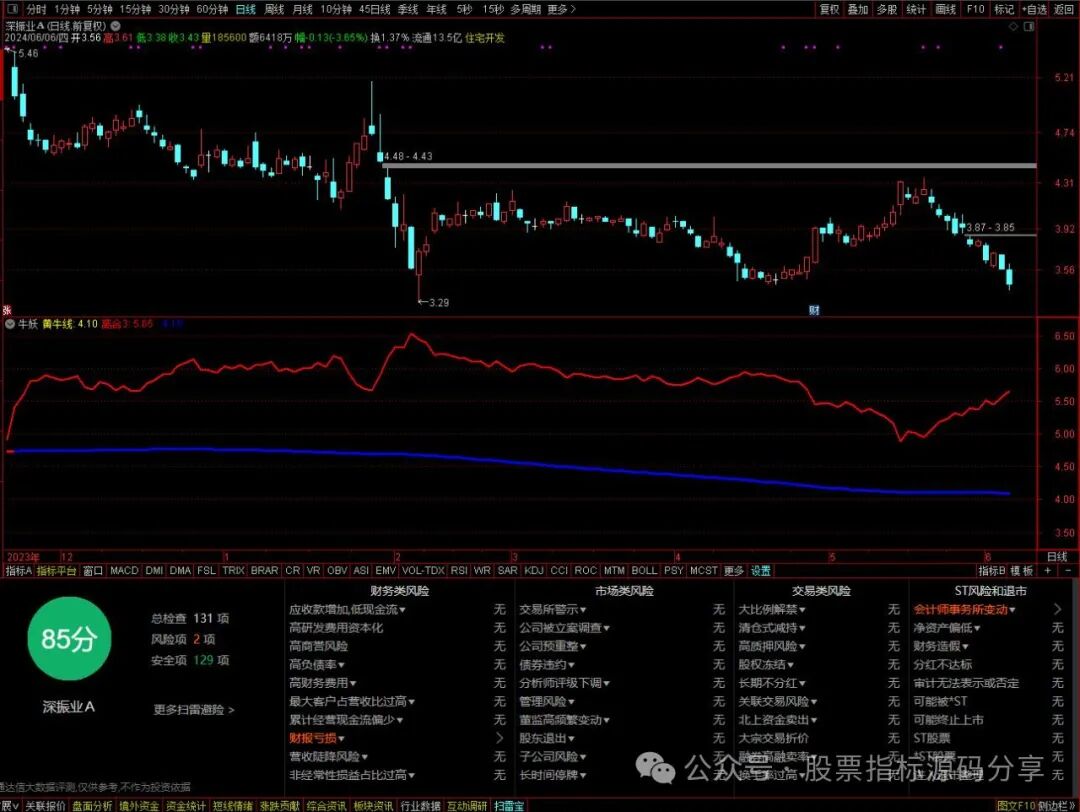1080x812 pixels.
Task: Expand the 公司被立案调查 dropdown
Action: tap(564, 627)
